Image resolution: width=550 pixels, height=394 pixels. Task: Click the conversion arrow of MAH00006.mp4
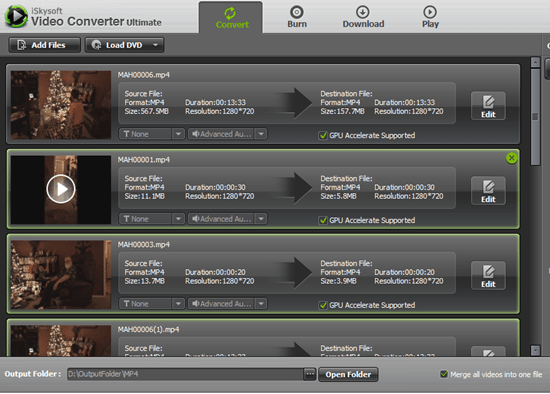[294, 103]
